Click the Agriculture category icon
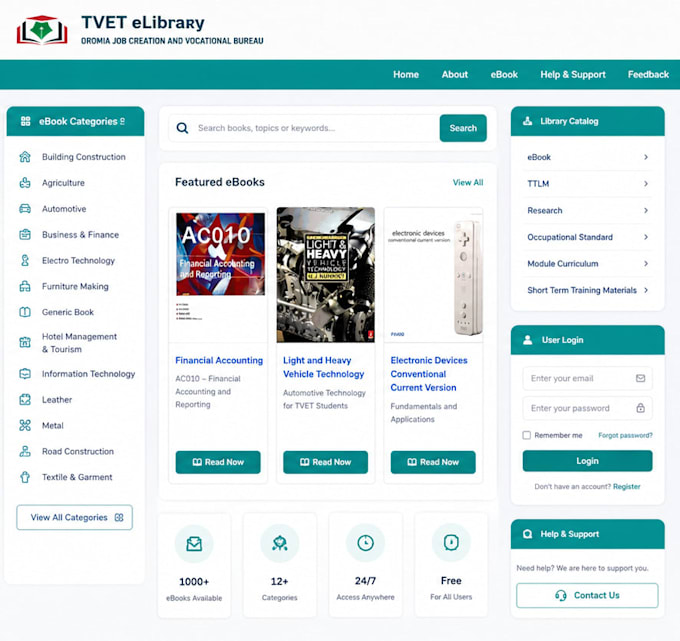This screenshot has height=641, width=680. pyautogui.click(x=25, y=183)
